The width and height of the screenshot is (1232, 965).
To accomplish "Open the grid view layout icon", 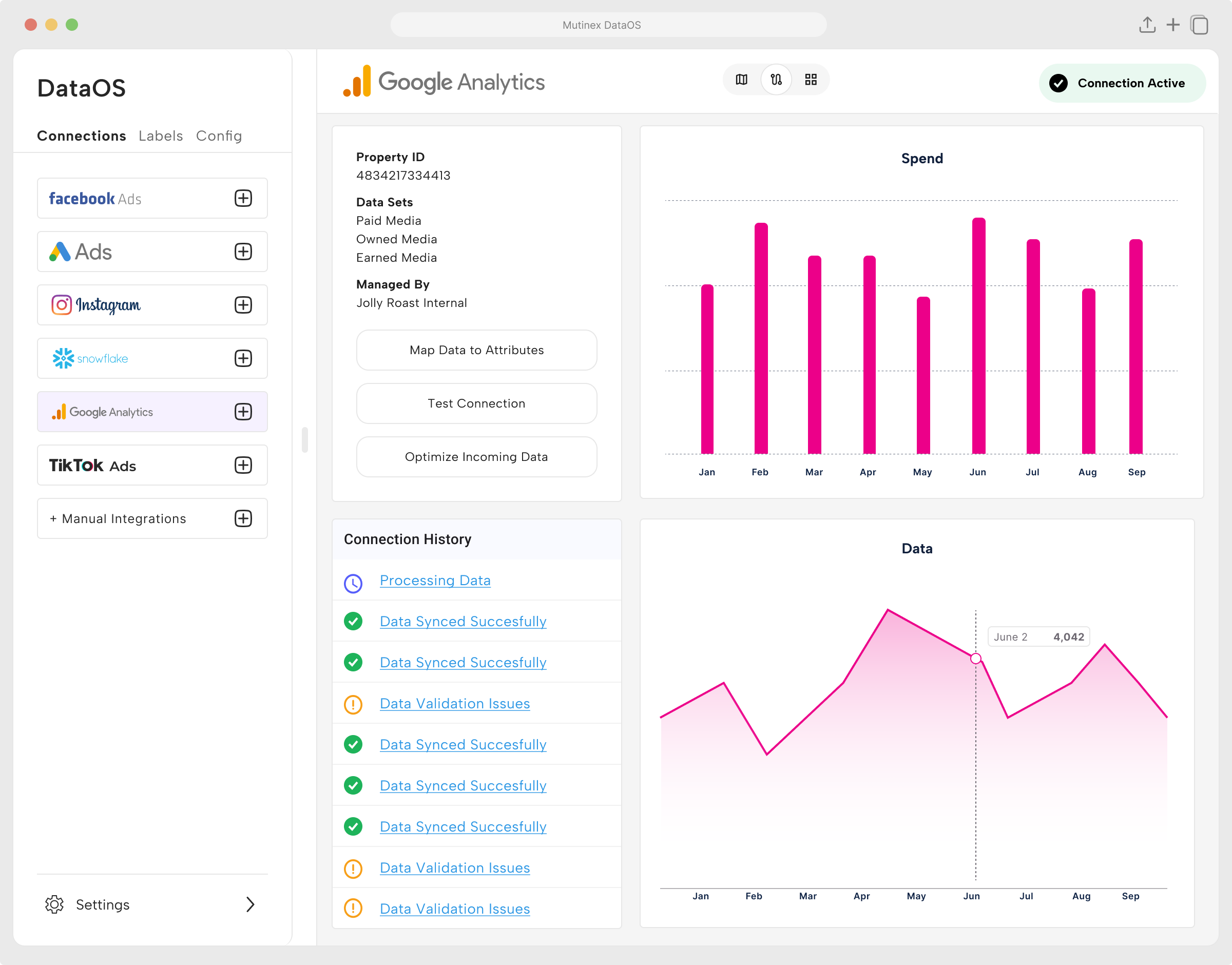I will pos(811,80).
